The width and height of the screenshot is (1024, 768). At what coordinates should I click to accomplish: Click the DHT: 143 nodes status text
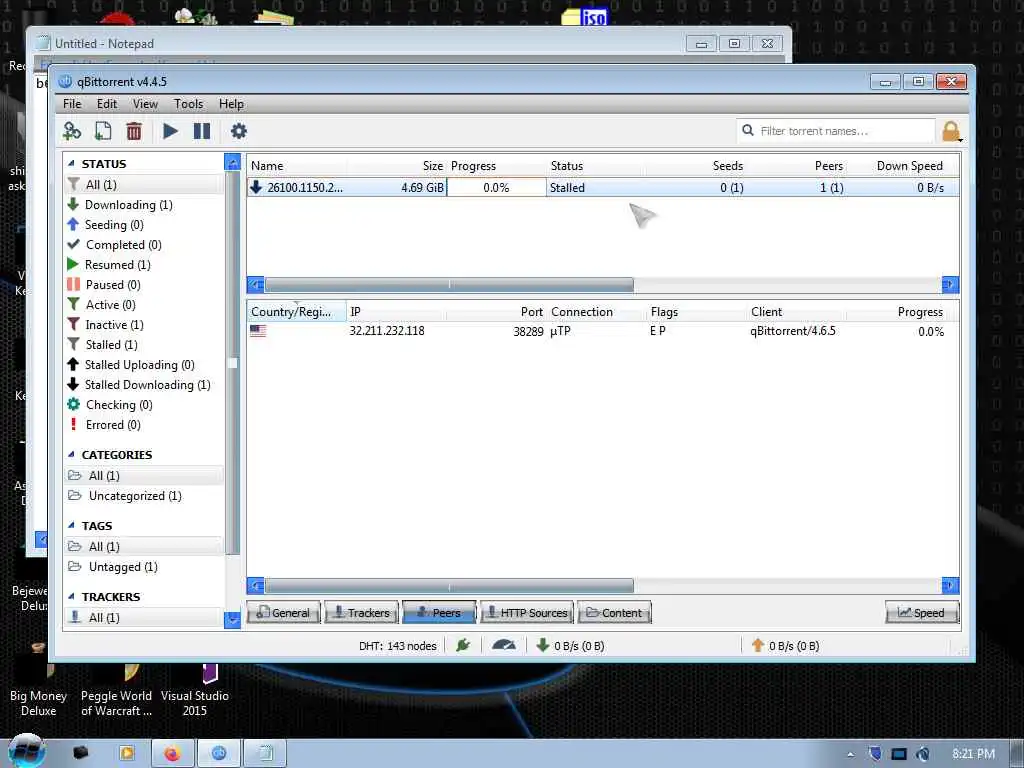tap(398, 646)
